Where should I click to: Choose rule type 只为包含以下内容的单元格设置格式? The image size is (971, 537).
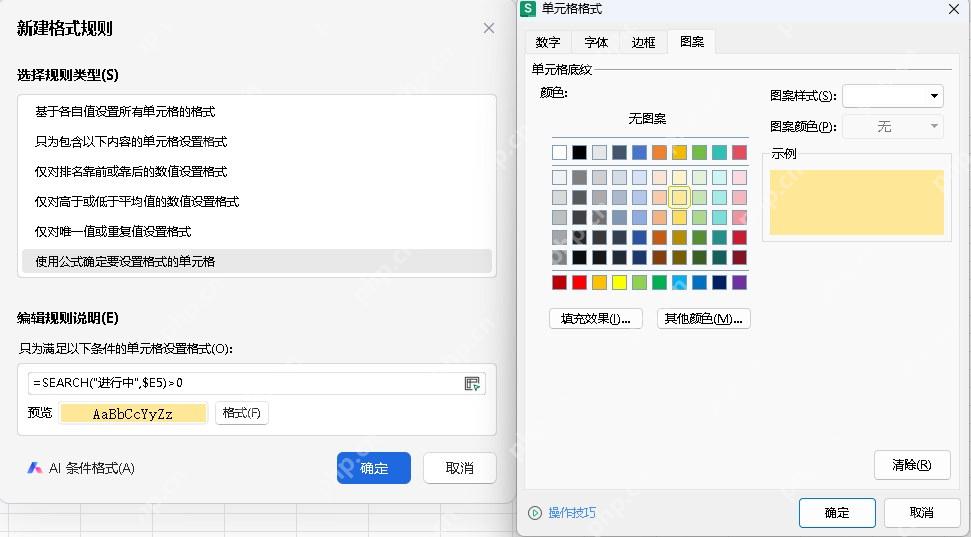[257, 141]
